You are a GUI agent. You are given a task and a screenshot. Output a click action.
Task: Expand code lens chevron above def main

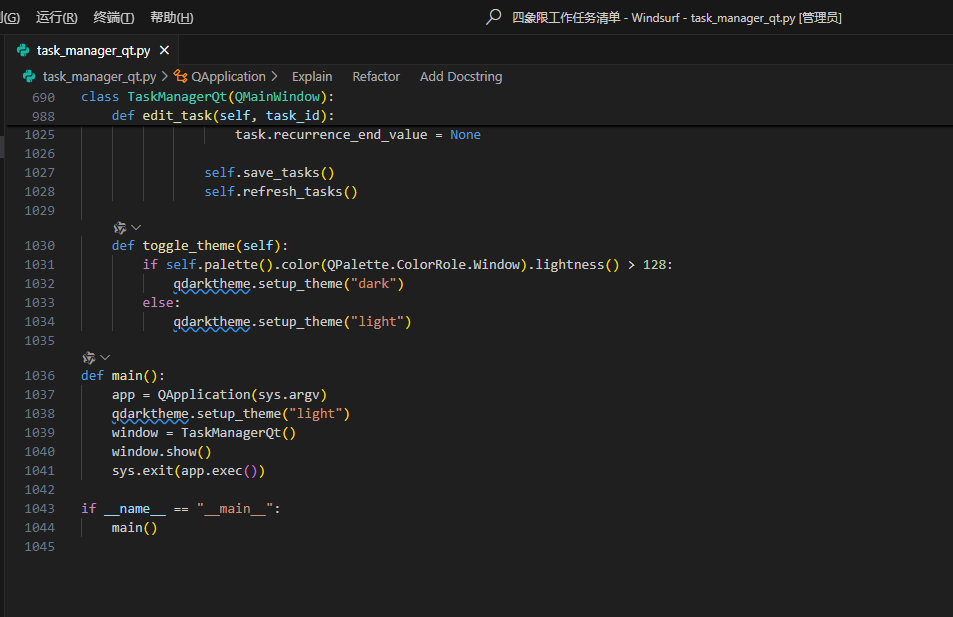tap(105, 358)
